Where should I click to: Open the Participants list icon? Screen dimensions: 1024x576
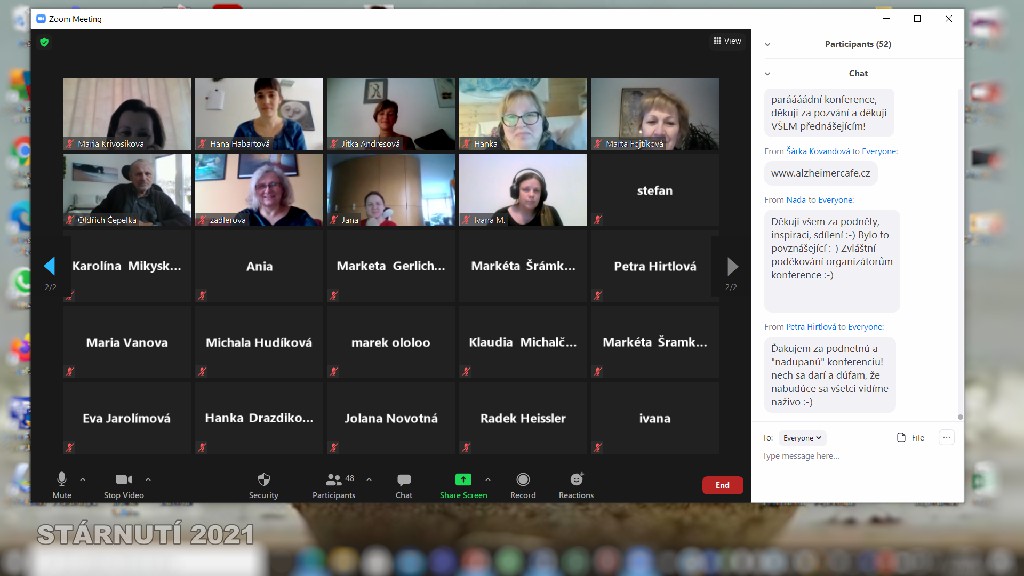point(333,481)
